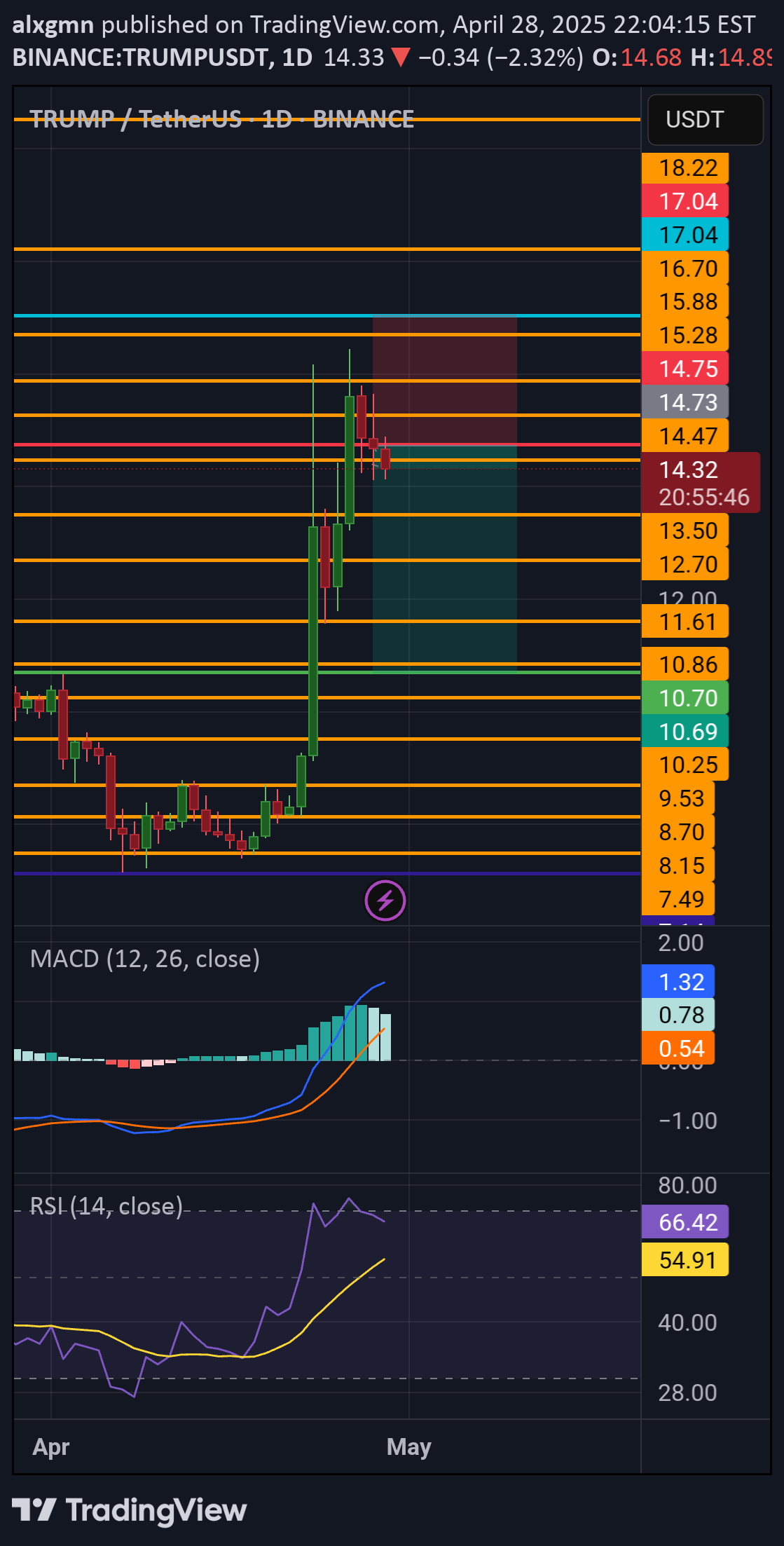The image size is (784, 1546).
Task: Open the USDT currency selector
Action: tap(706, 120)
